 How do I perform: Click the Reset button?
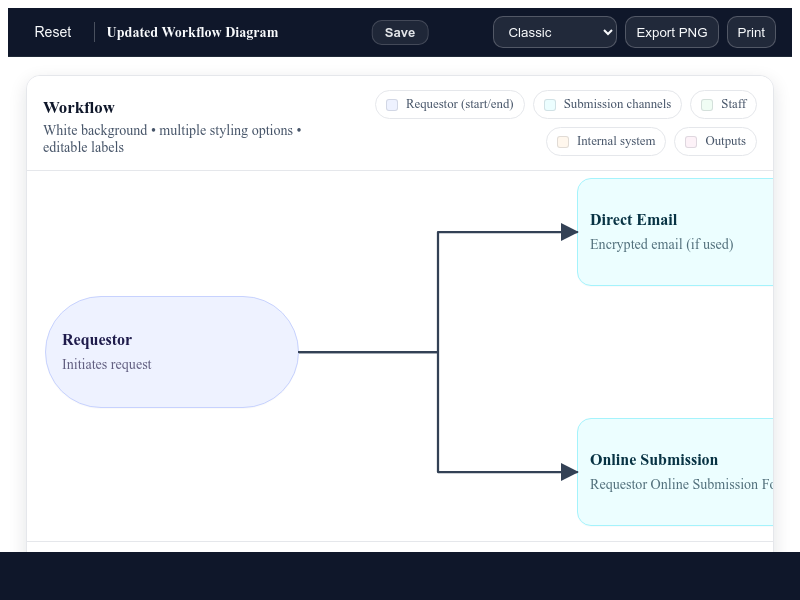point(53,32)
